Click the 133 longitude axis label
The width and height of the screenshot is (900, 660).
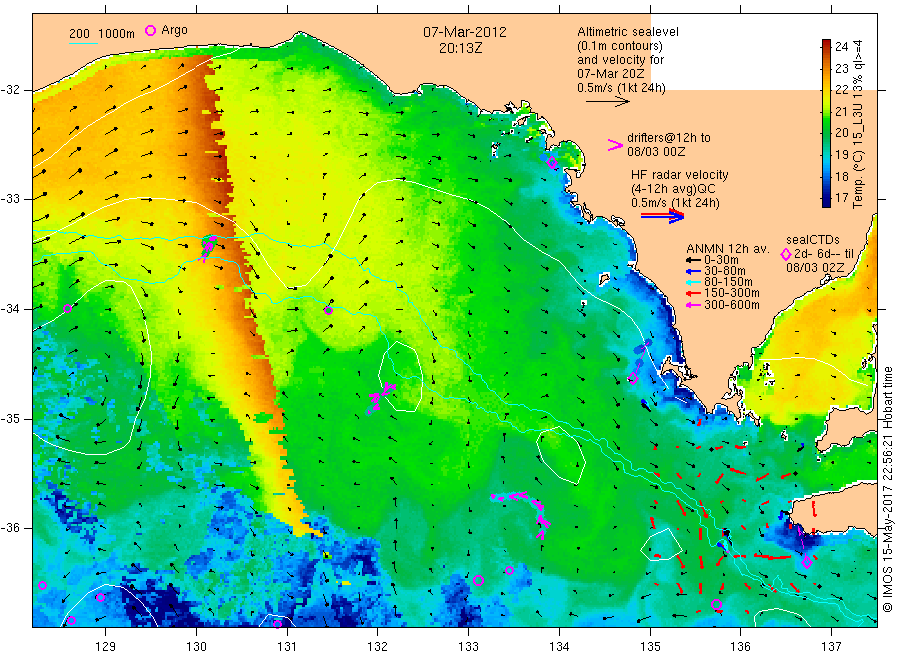[468, 647]
